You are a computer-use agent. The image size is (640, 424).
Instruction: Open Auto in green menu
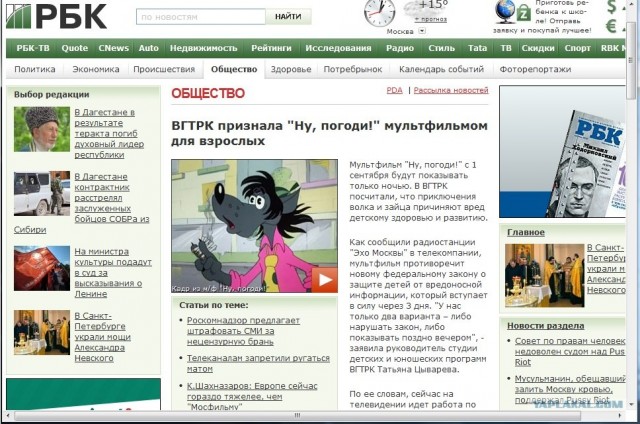point(149,48)
